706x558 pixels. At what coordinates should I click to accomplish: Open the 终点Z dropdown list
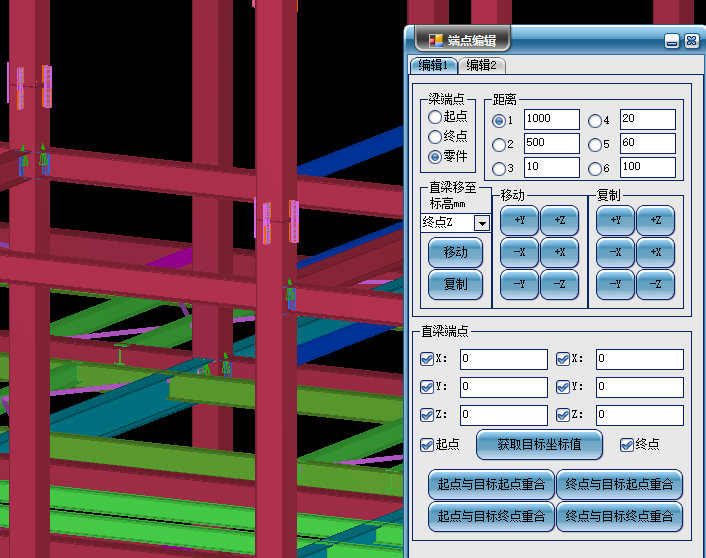(x=482, y=223)
